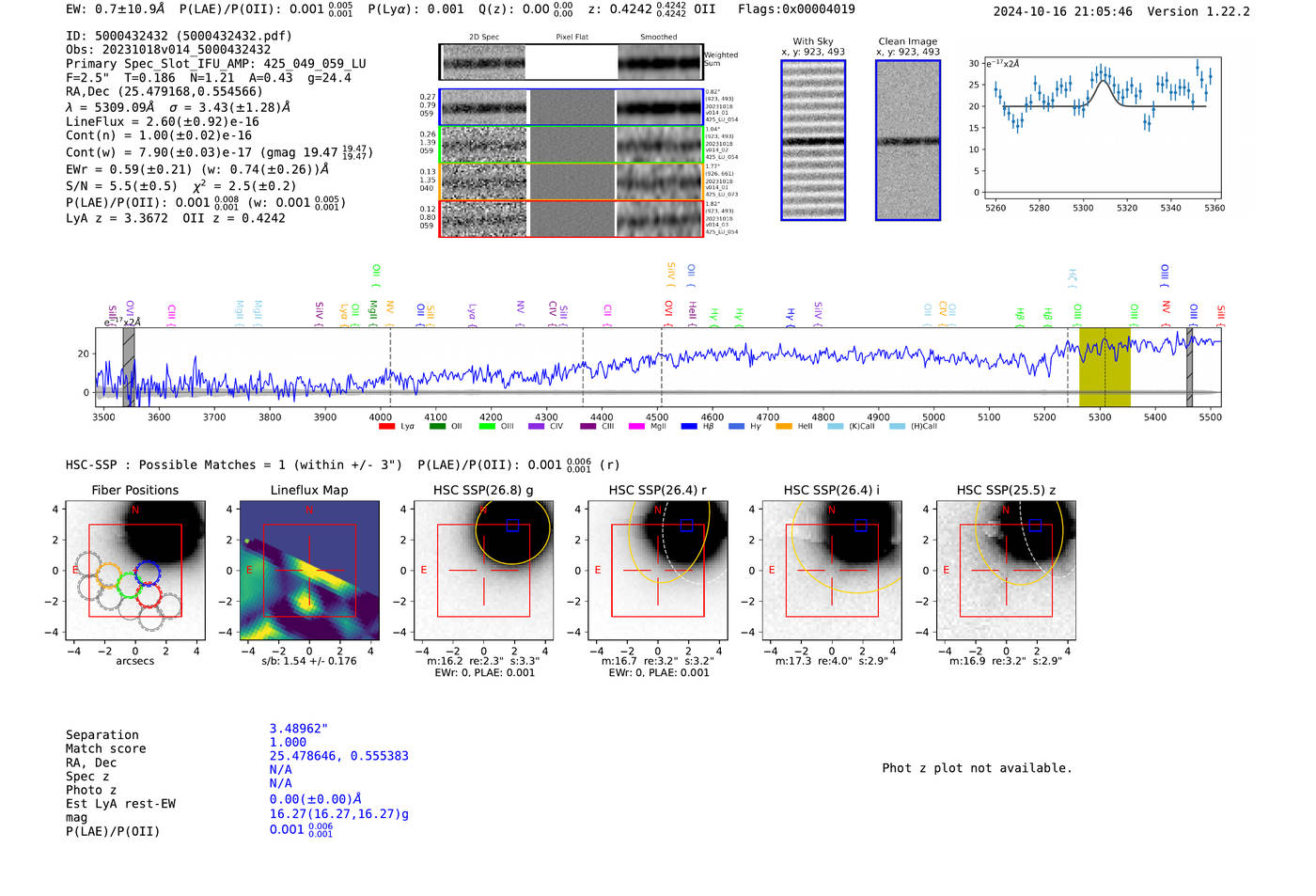Viewport: 1316px width, 896px height.
Task: Click the Obs: 20231018v014 line
Action: (x=168, y=50)
